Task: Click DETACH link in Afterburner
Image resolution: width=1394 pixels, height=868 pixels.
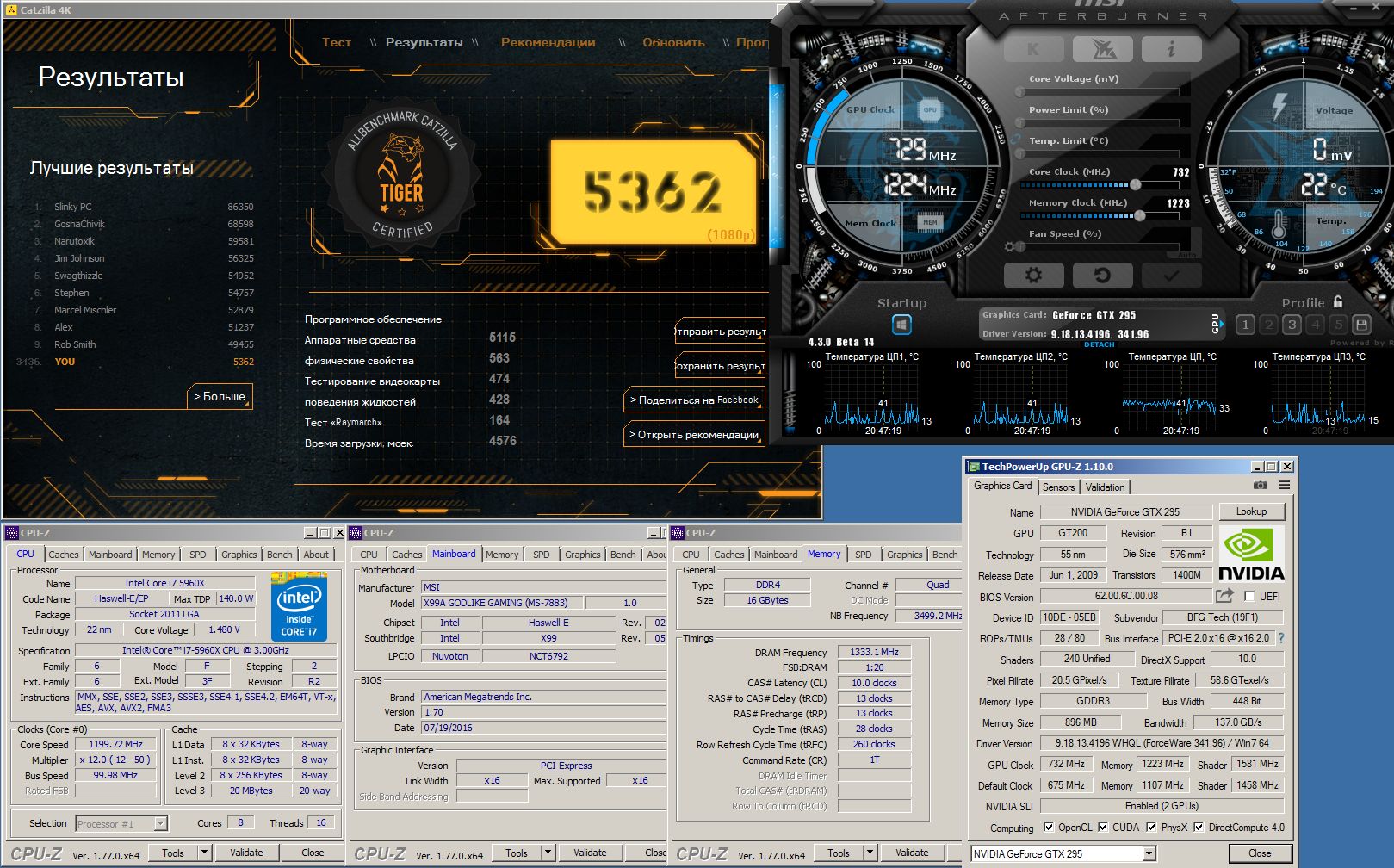Action: (x=1099, y=344)
